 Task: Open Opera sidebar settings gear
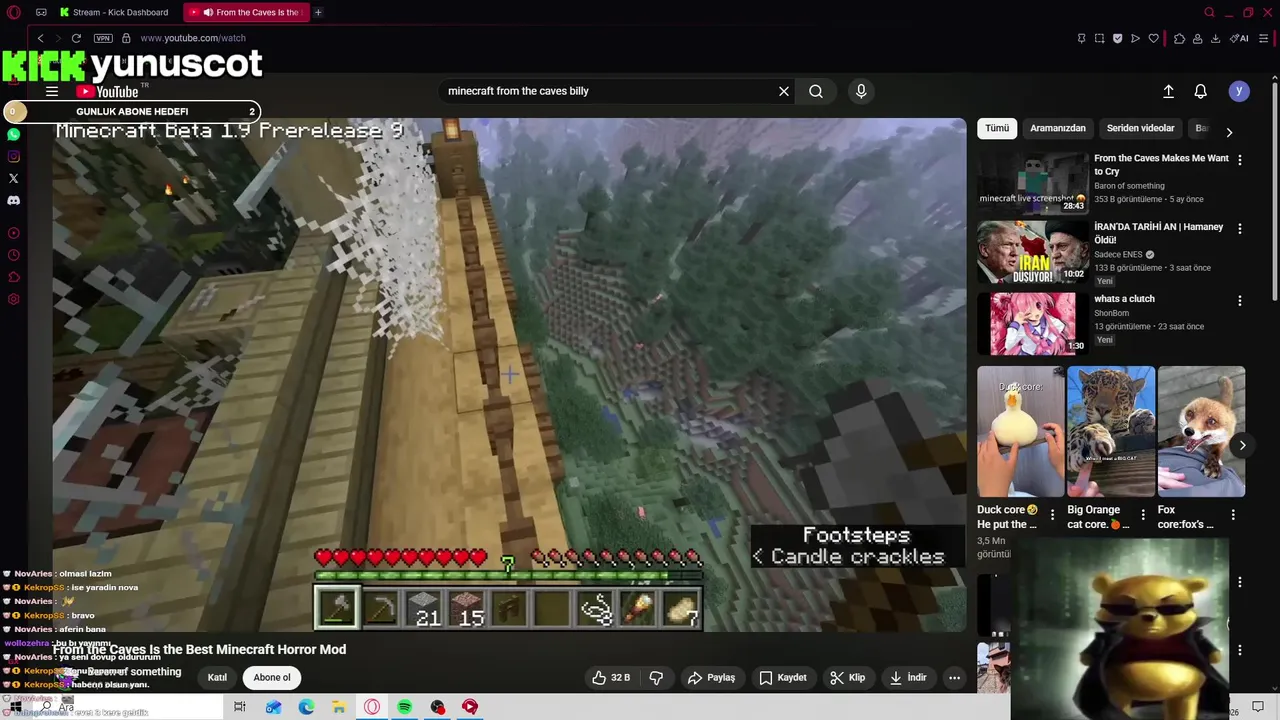tap(13, 299)
